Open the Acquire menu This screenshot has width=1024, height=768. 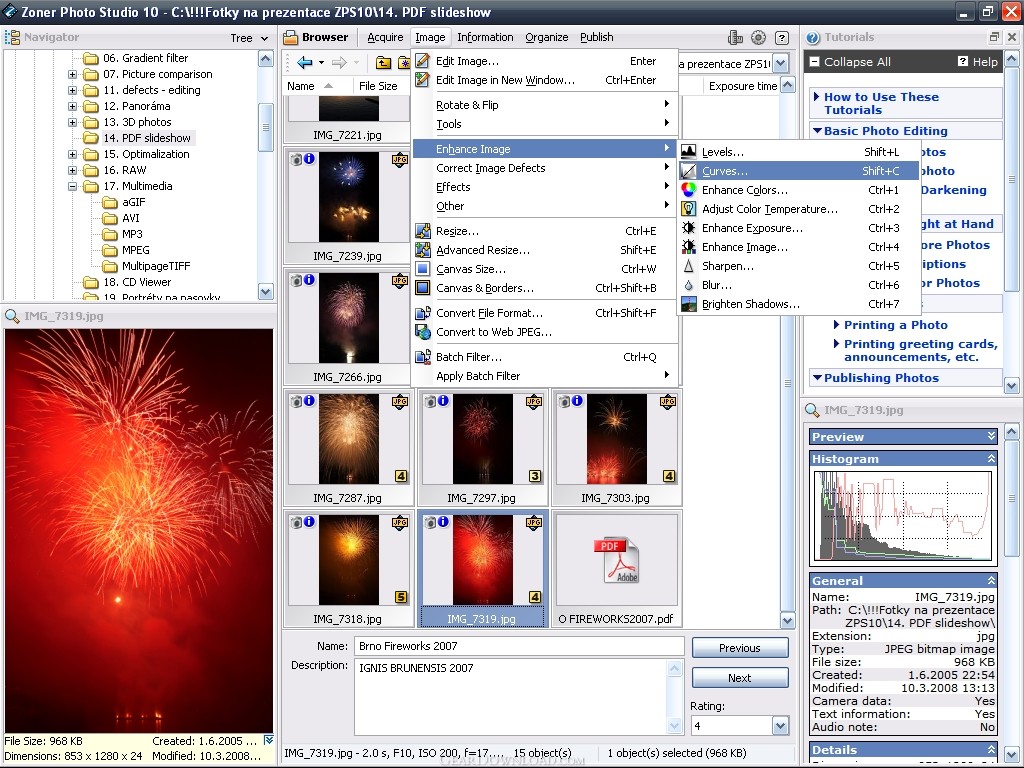pos(385,37)
